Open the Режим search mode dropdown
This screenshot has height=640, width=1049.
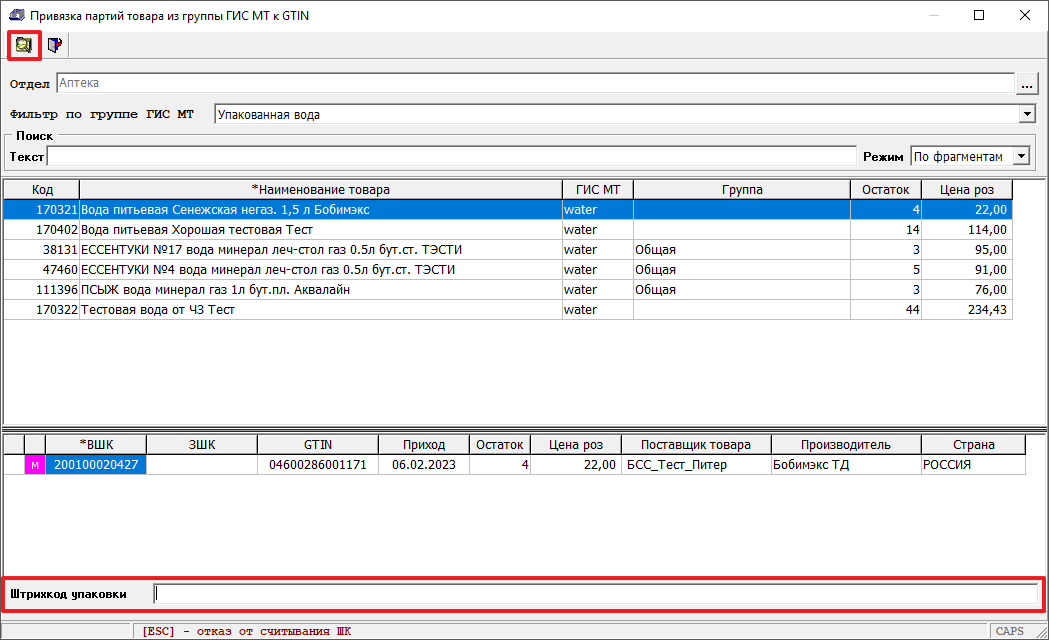coord(1021,157)
